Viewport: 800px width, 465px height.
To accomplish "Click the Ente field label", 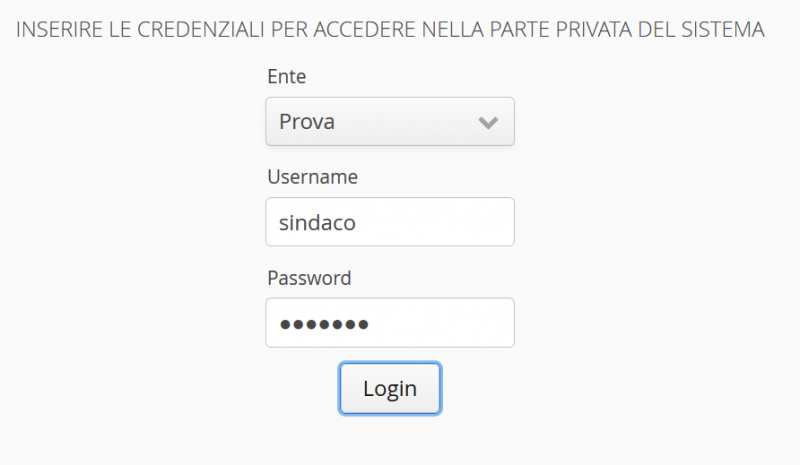I will 287,76.
